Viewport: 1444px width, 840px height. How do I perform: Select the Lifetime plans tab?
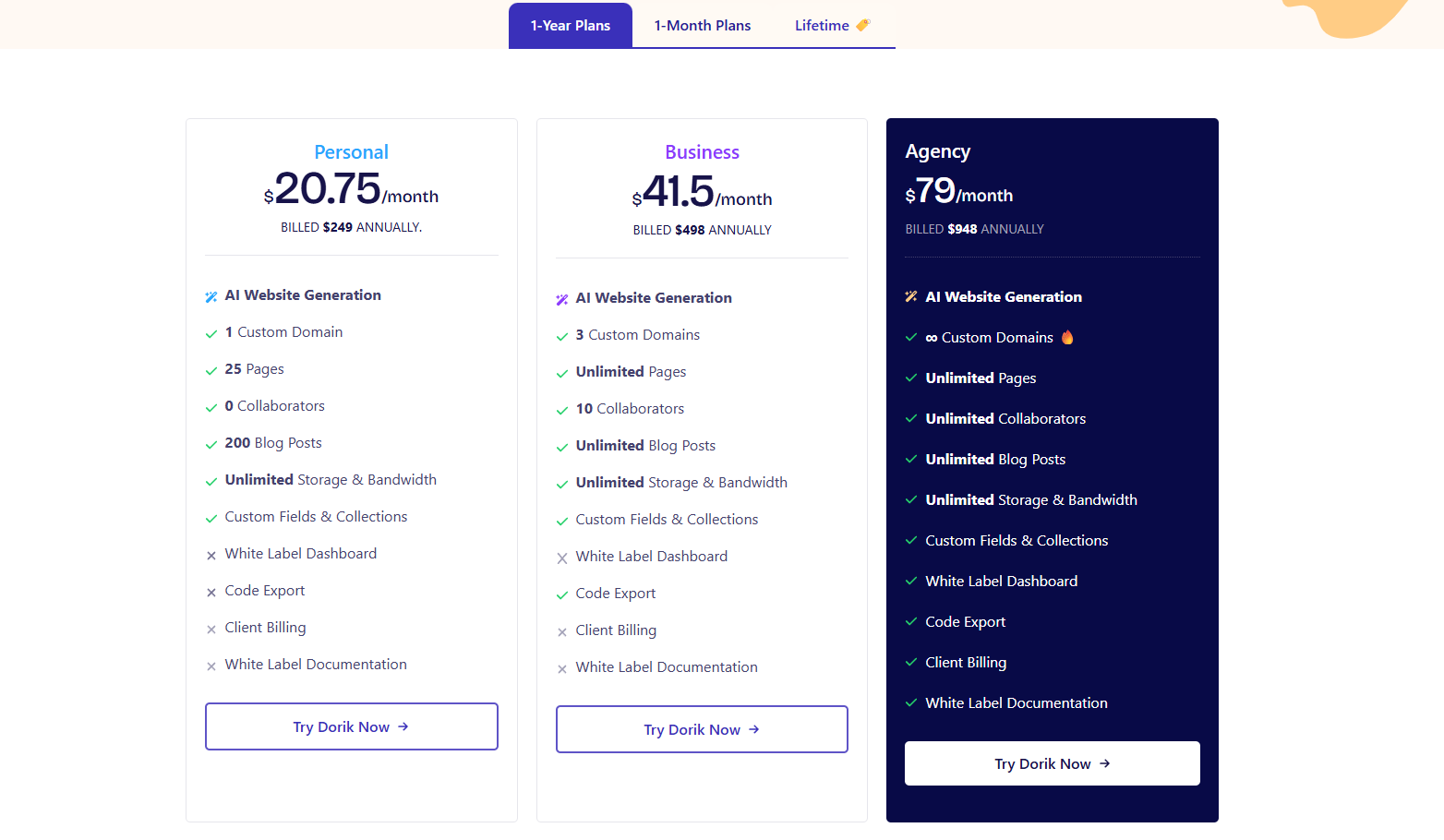click(832, 26)
